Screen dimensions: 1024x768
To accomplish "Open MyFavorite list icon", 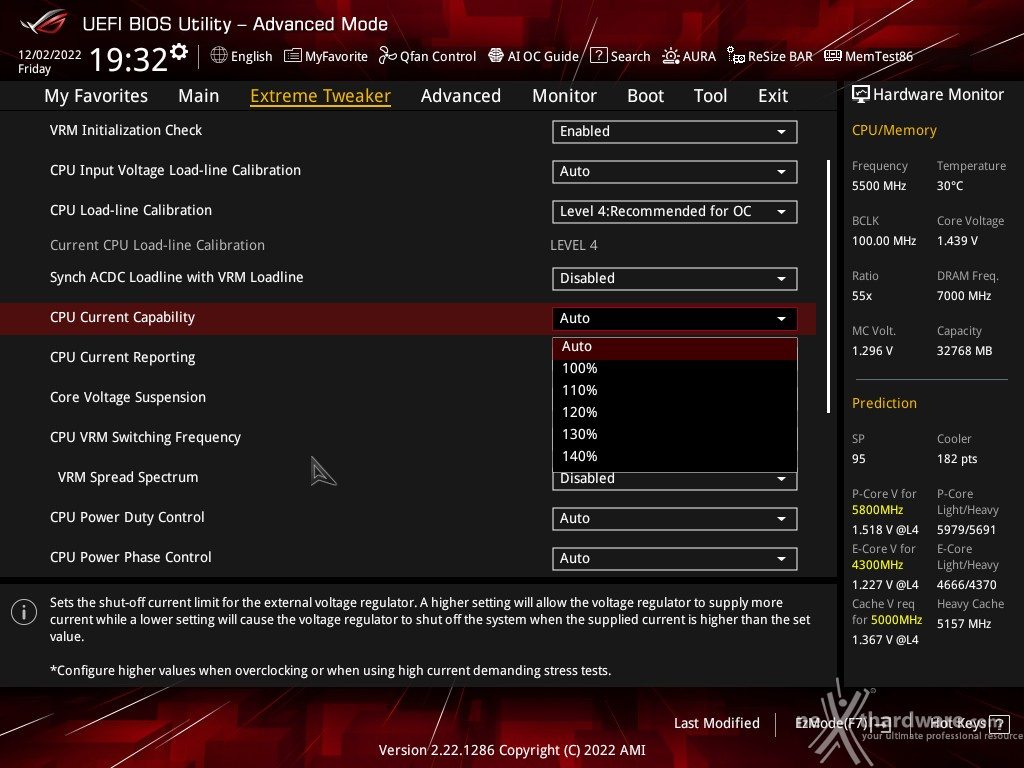I will pyautogui.click(x=293, y=56).
